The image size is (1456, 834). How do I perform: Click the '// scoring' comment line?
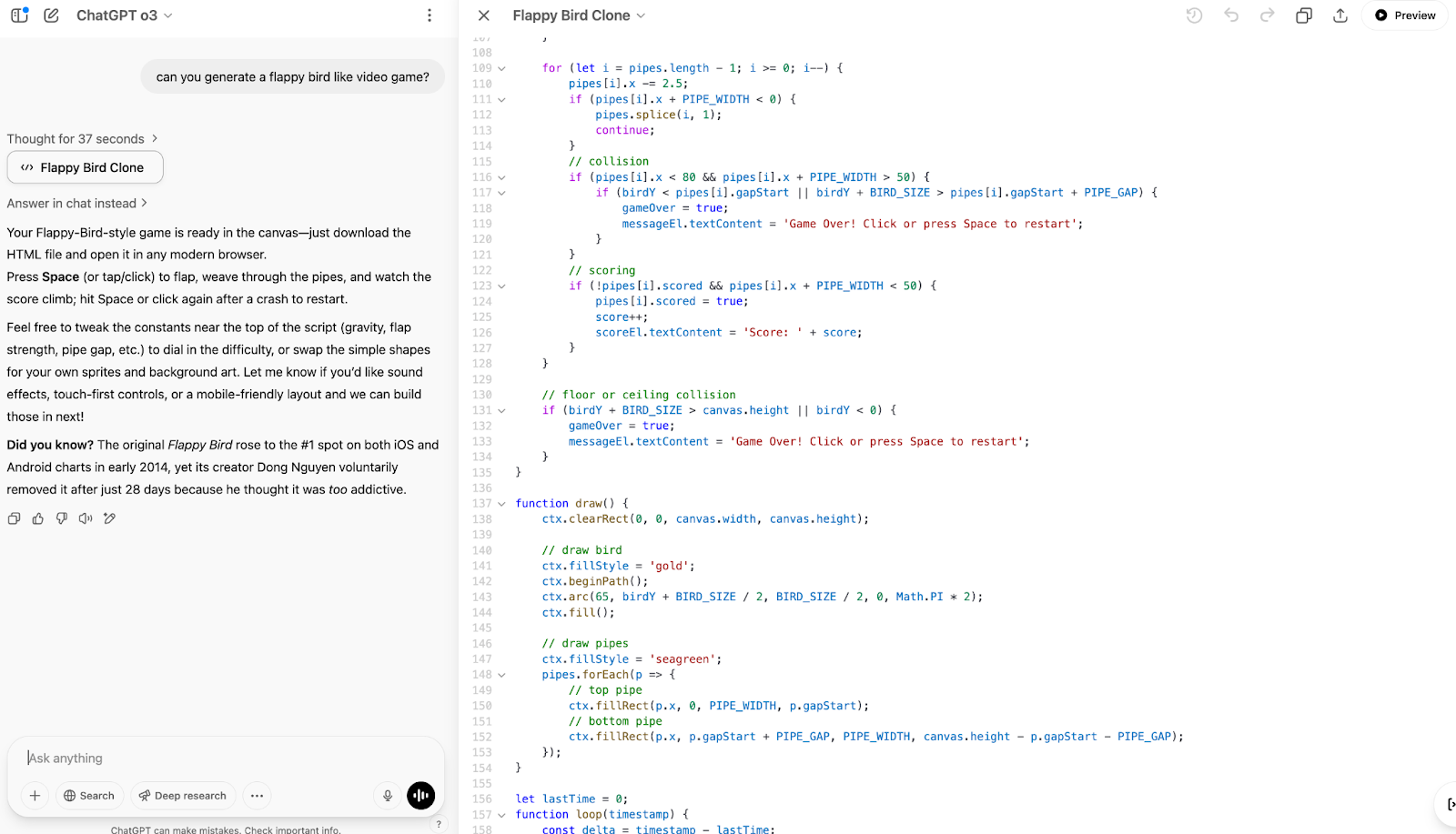coord(602,270)
